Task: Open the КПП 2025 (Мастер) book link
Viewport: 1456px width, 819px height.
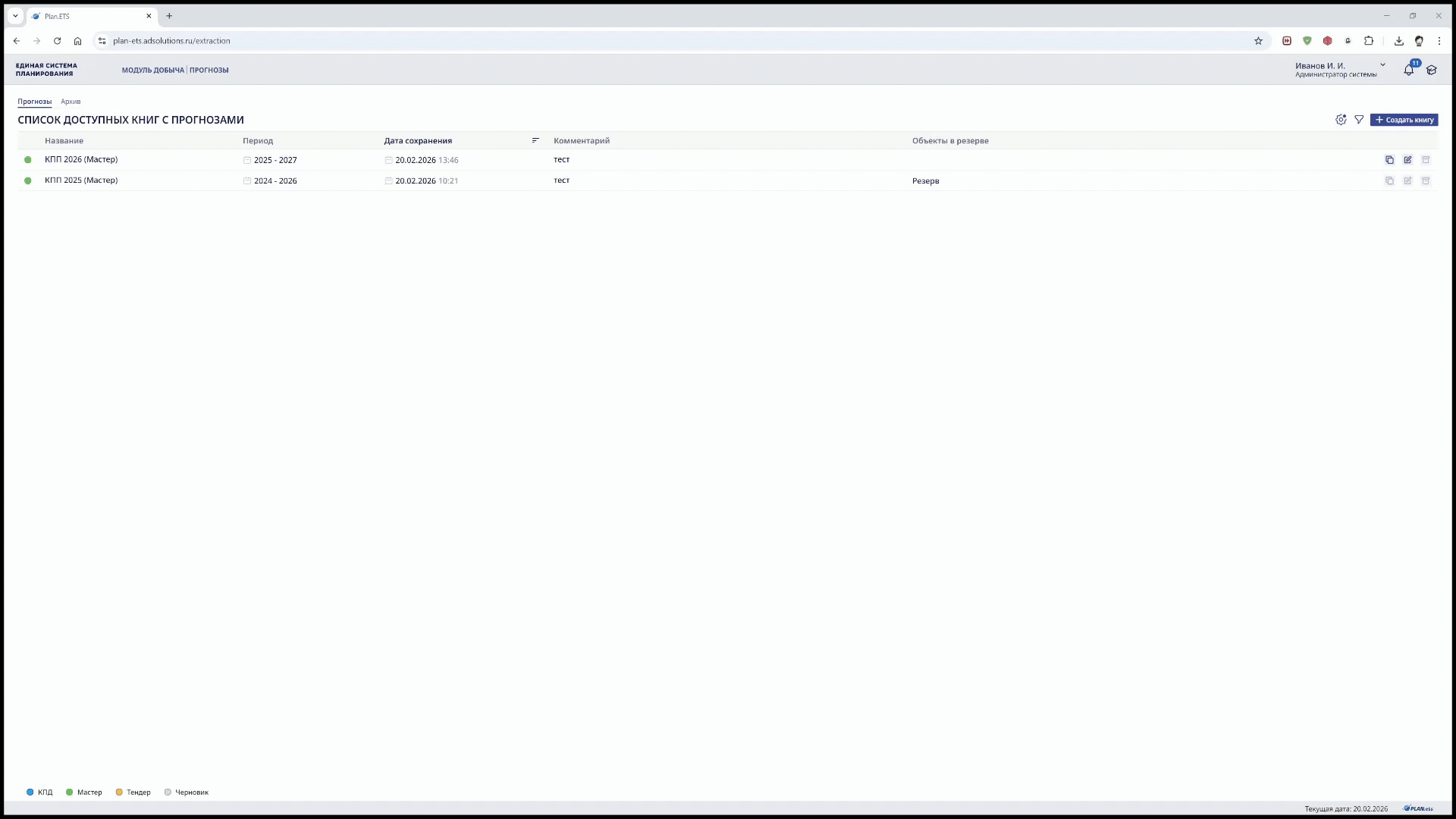Action: [81, 180]
